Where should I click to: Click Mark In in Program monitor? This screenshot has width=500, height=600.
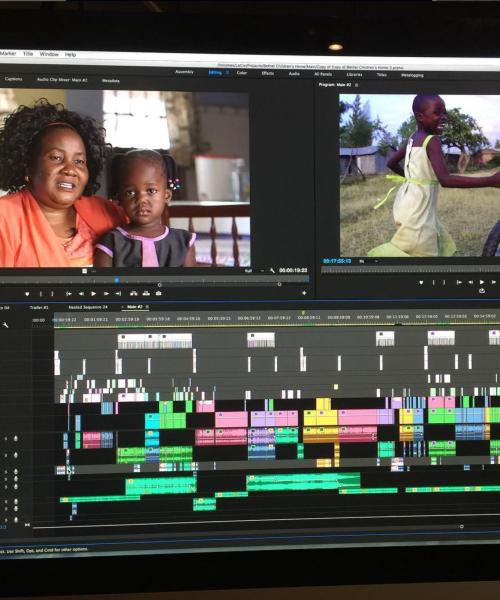pos(434,282)
